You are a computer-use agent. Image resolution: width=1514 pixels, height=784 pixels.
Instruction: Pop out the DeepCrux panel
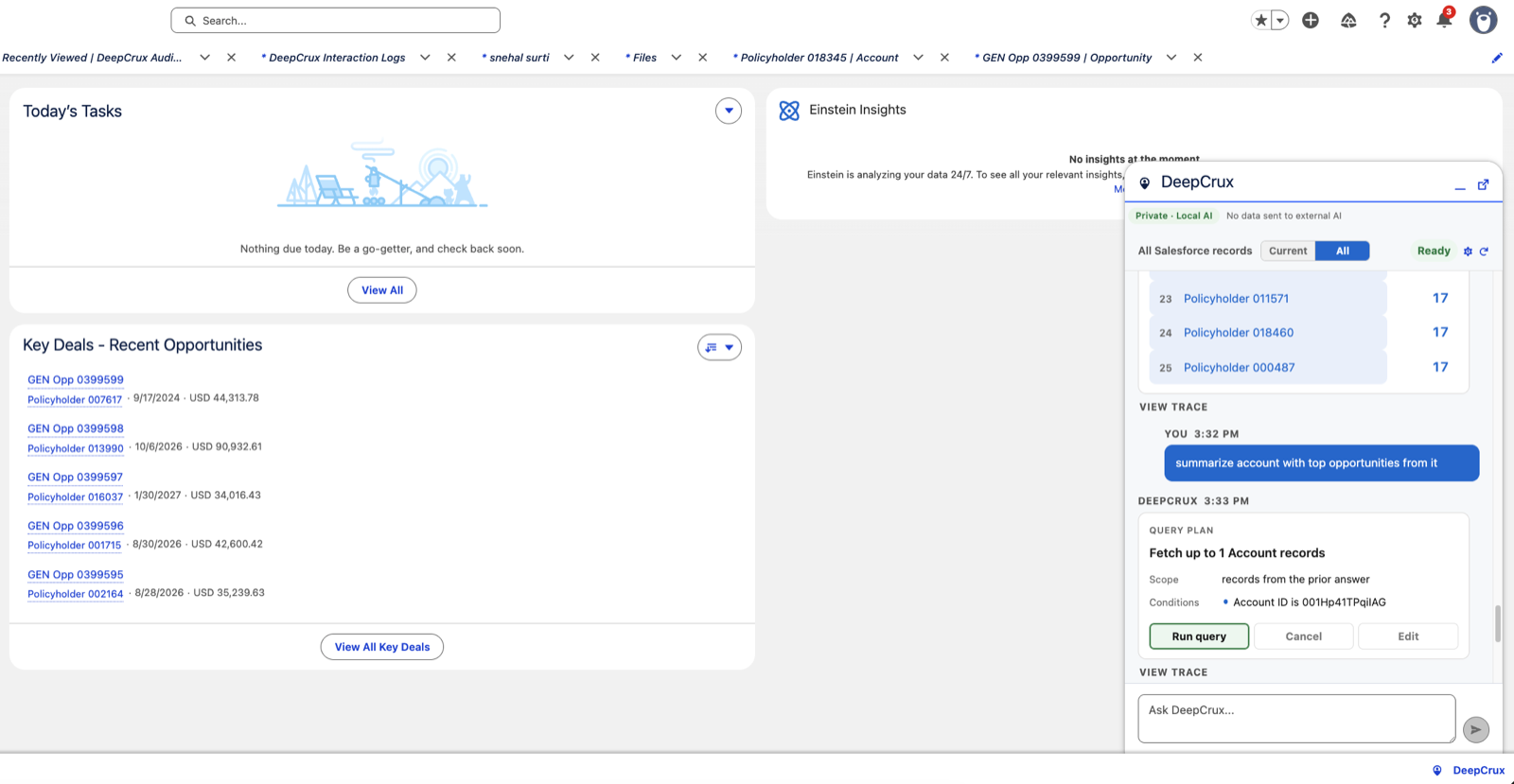[1483, 184]
